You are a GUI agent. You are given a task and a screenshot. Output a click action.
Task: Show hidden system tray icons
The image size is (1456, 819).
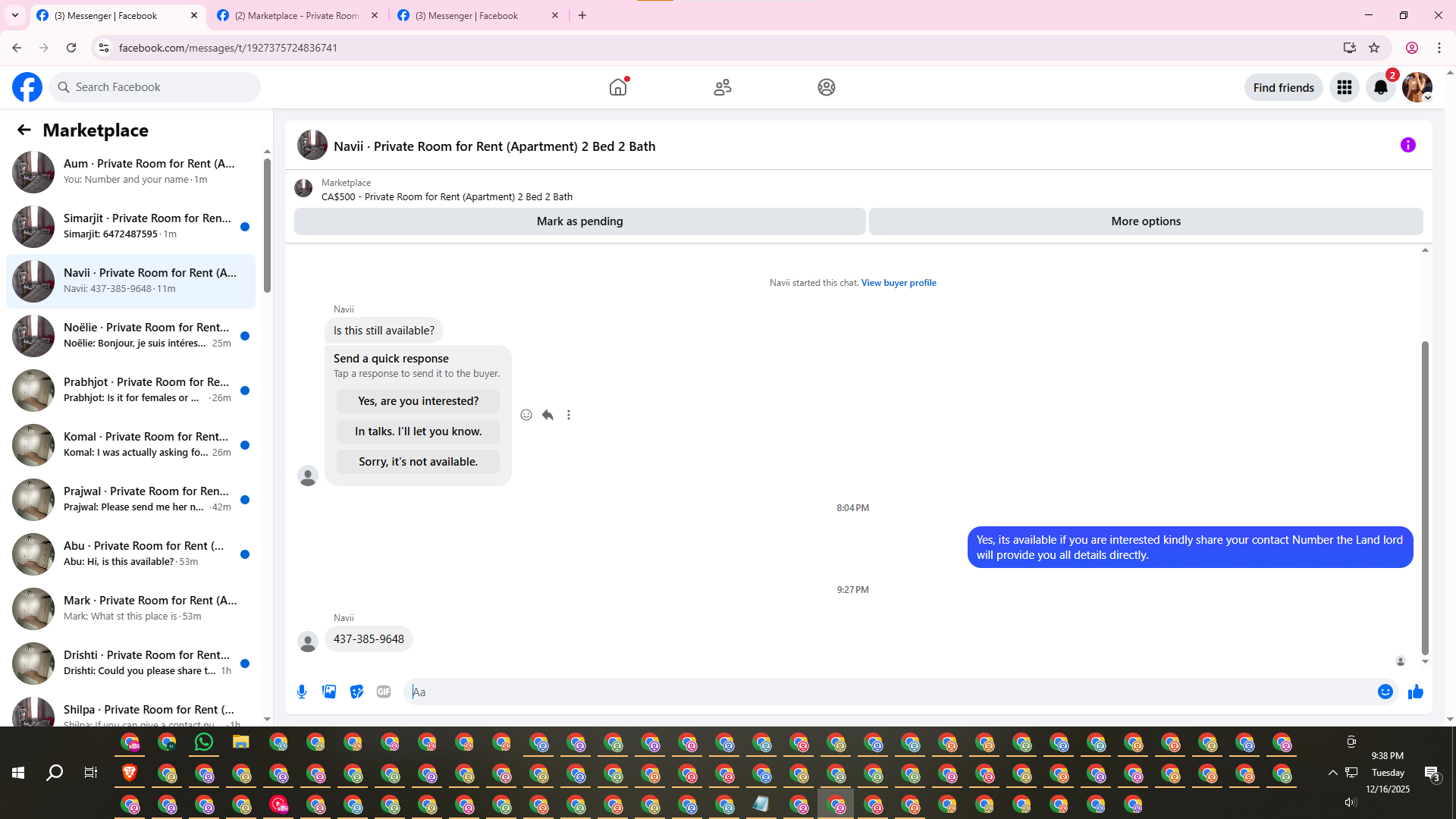pos(1332,773)
